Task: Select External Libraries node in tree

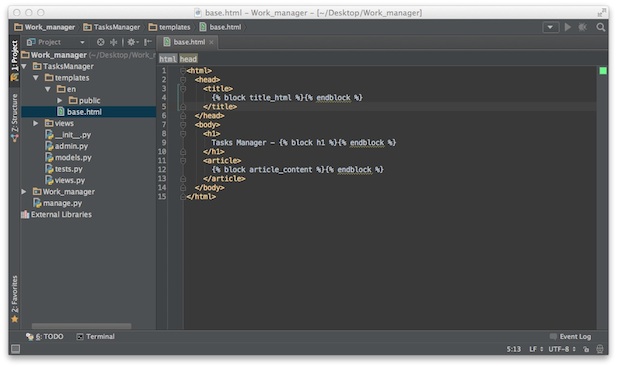Action: [57, 215]
